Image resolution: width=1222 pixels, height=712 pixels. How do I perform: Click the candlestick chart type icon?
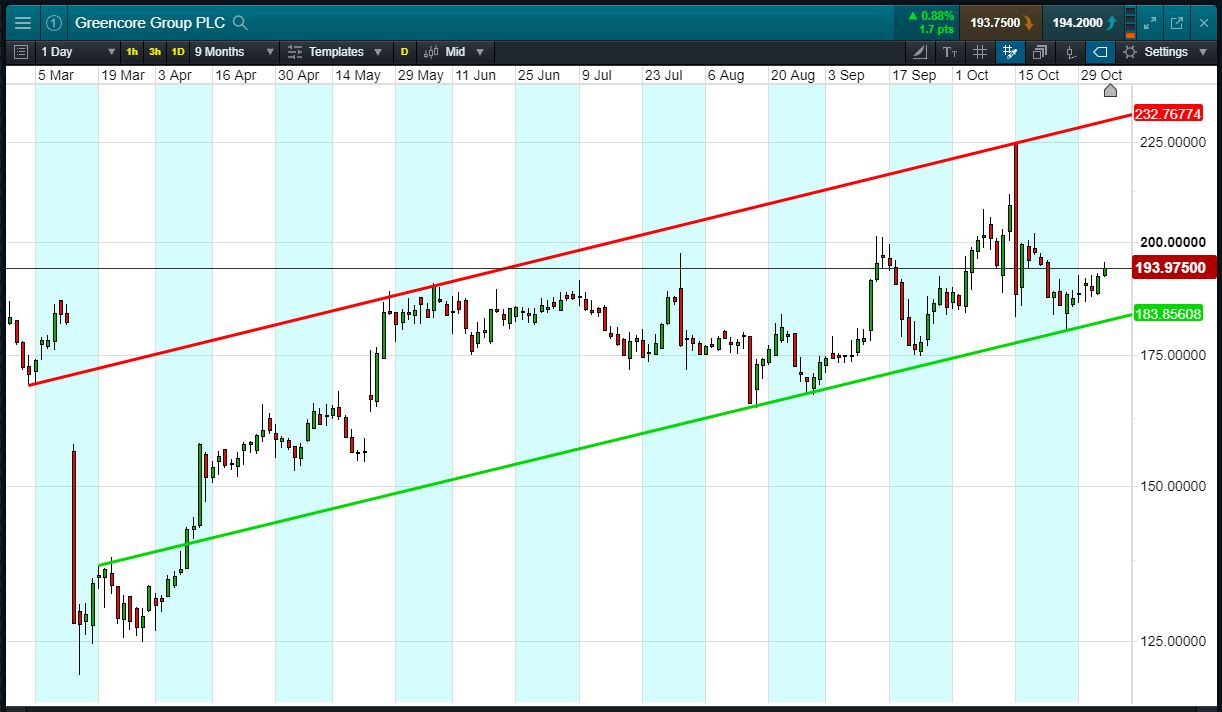431,52
